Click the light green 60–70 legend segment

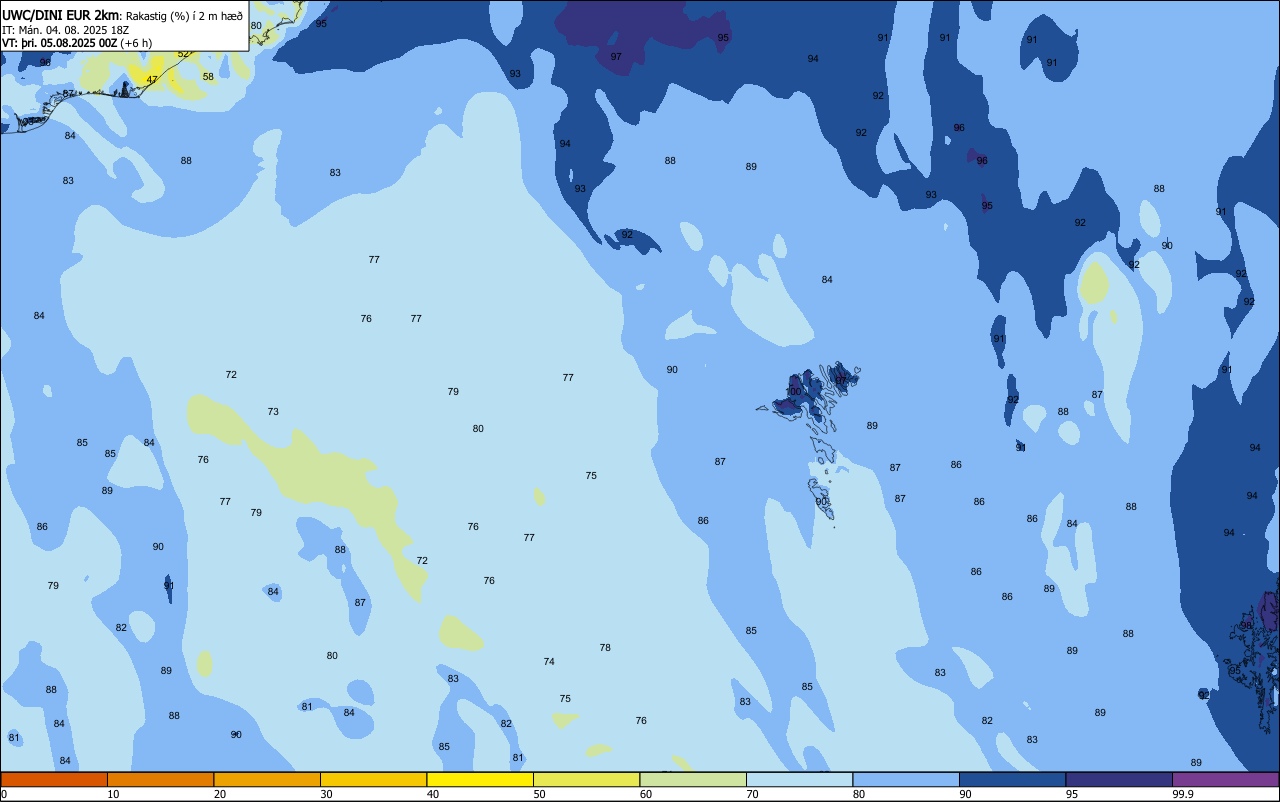693,779
